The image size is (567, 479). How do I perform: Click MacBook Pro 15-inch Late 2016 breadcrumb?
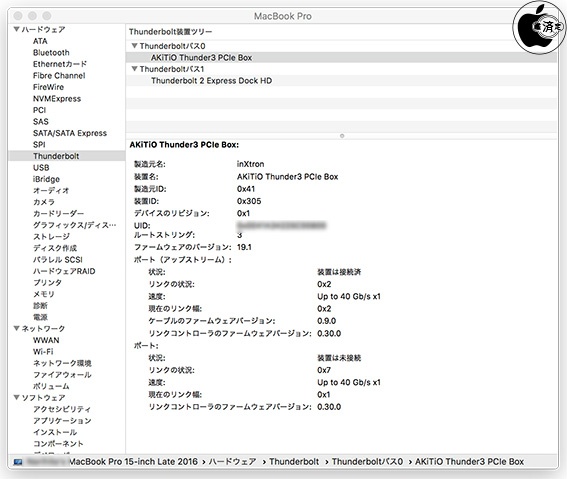click(x=133, y=462)
